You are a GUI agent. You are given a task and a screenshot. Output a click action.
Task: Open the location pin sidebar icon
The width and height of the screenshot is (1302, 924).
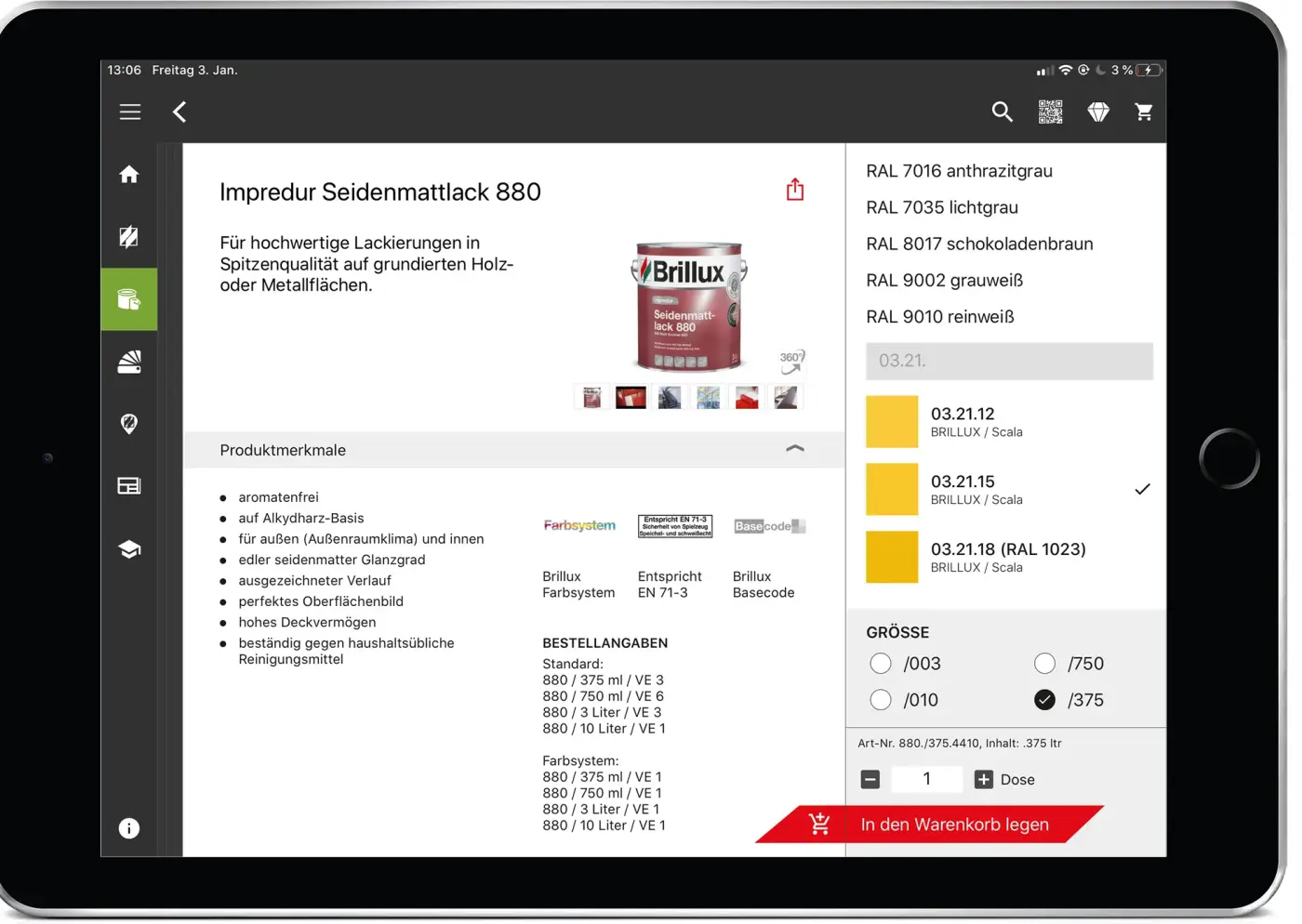[x=129, y=424]
